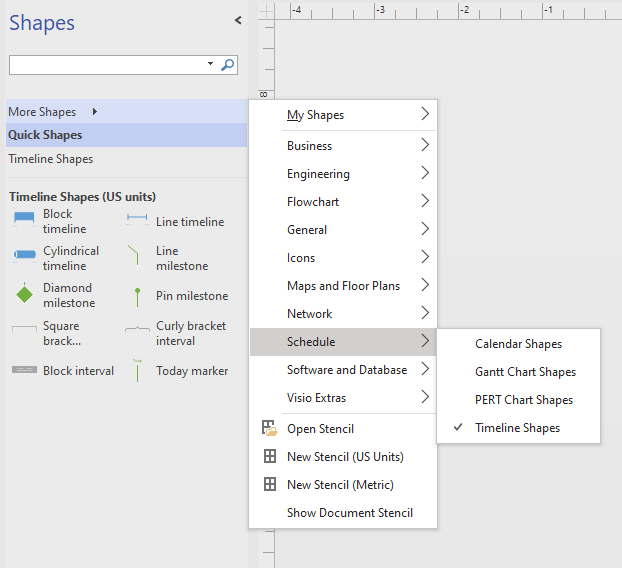Screen dimensions: 622x568
Task: Select the Square bracket interval icon
Action: [x=24, y=331]
